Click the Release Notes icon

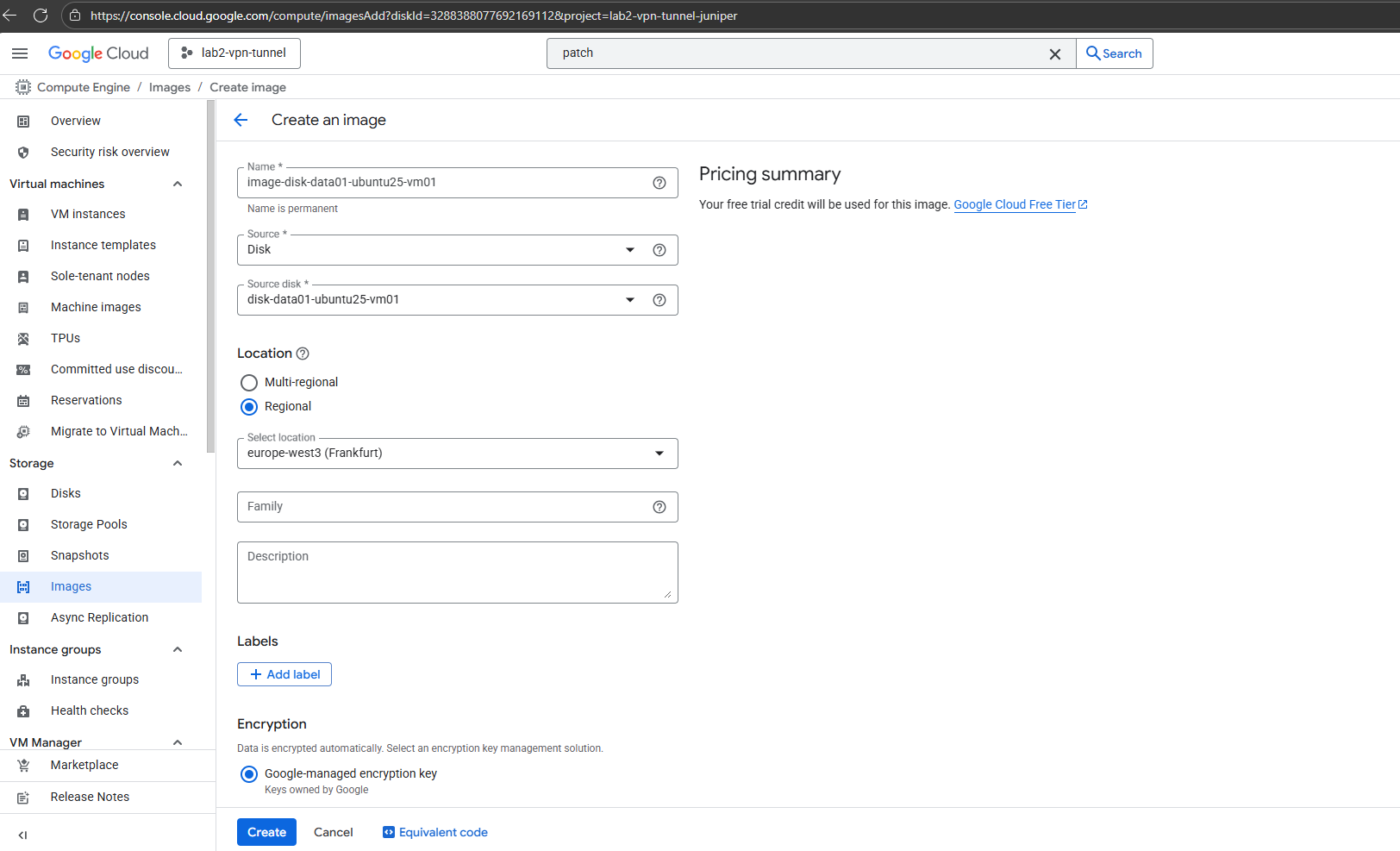click(x=23, y=798)
